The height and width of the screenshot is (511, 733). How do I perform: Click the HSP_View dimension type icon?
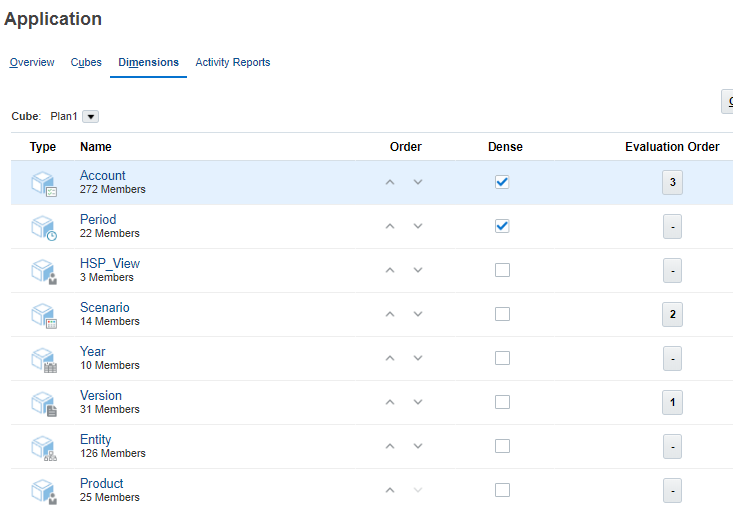click(44, 271)
